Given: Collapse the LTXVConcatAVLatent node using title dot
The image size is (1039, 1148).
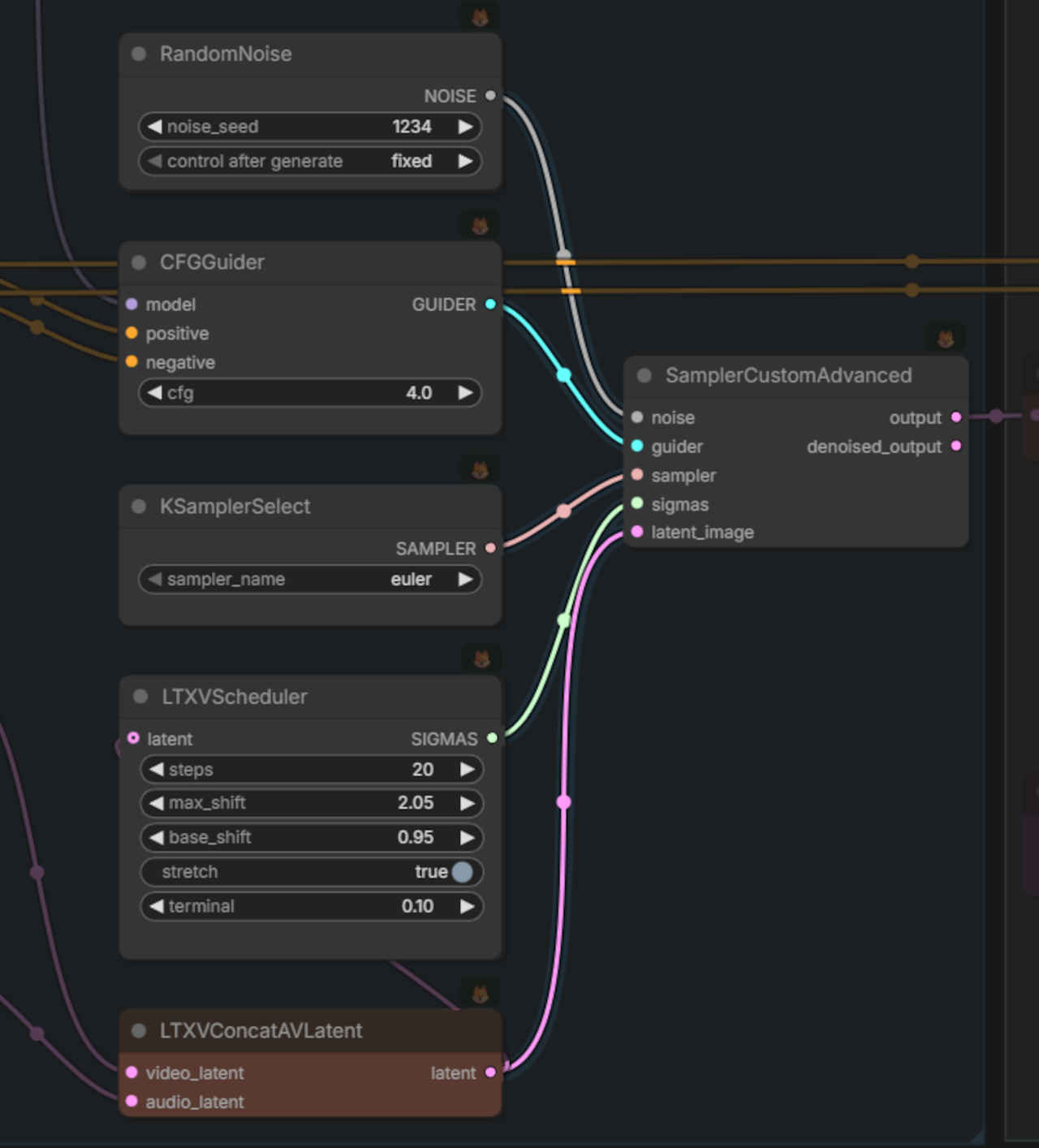Looking at the screenshot, I should [139, 1030].
